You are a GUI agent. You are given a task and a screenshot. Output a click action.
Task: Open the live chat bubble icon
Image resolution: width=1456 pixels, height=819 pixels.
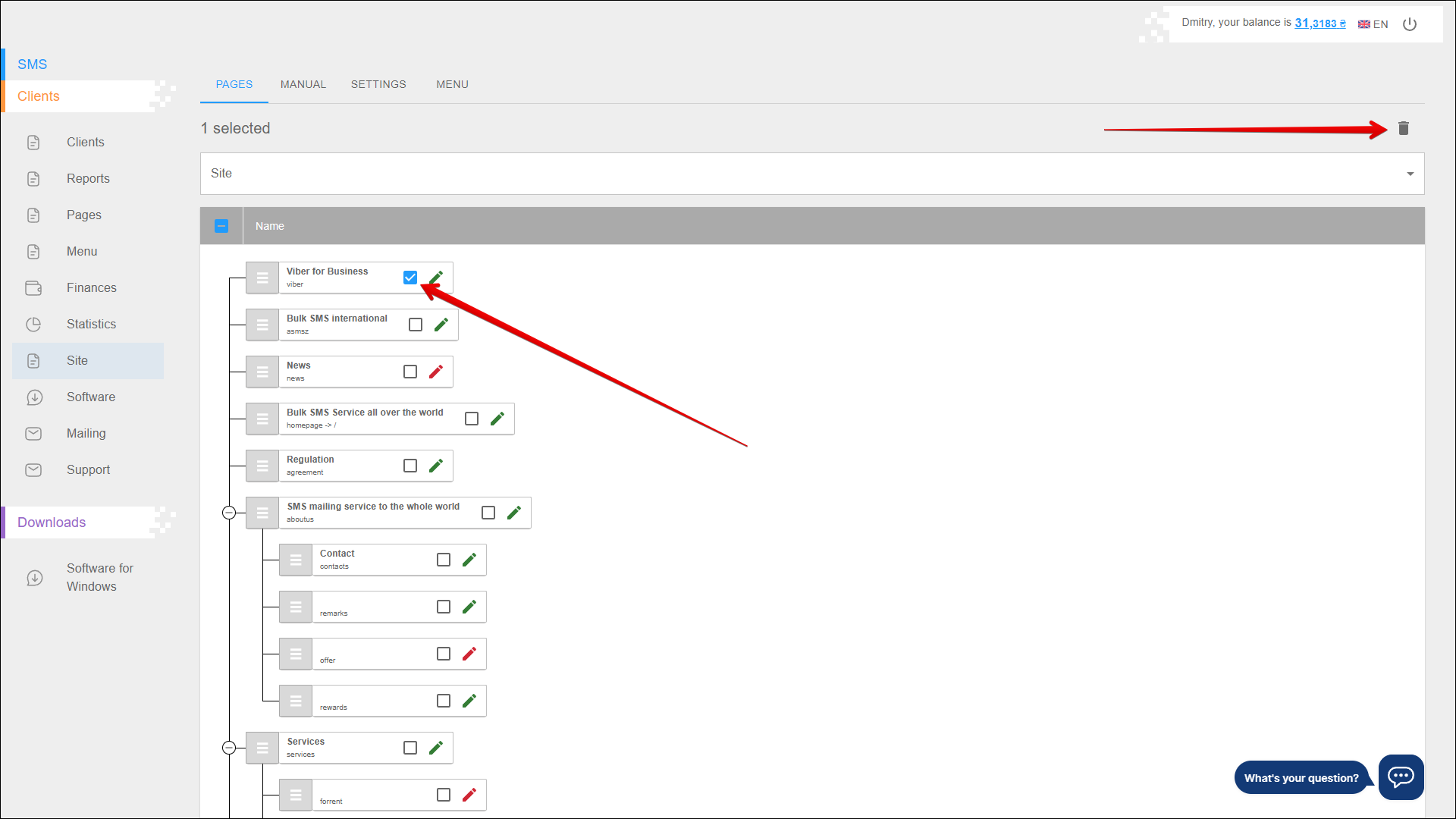point(1401,777)
